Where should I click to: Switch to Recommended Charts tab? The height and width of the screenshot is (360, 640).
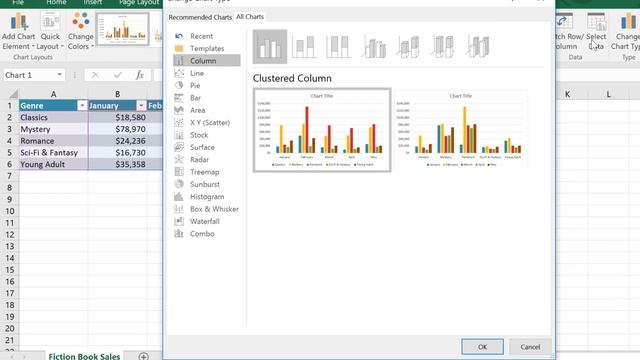[200, 17]
